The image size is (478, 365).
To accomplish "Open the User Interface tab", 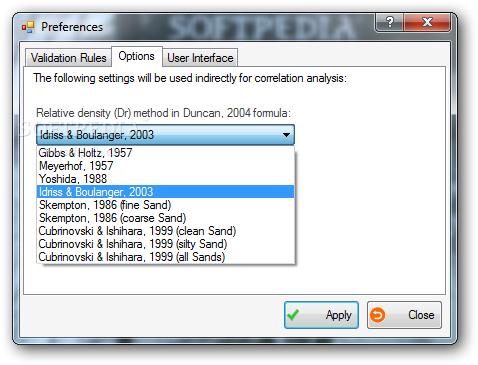I will (x=200, y=58).
